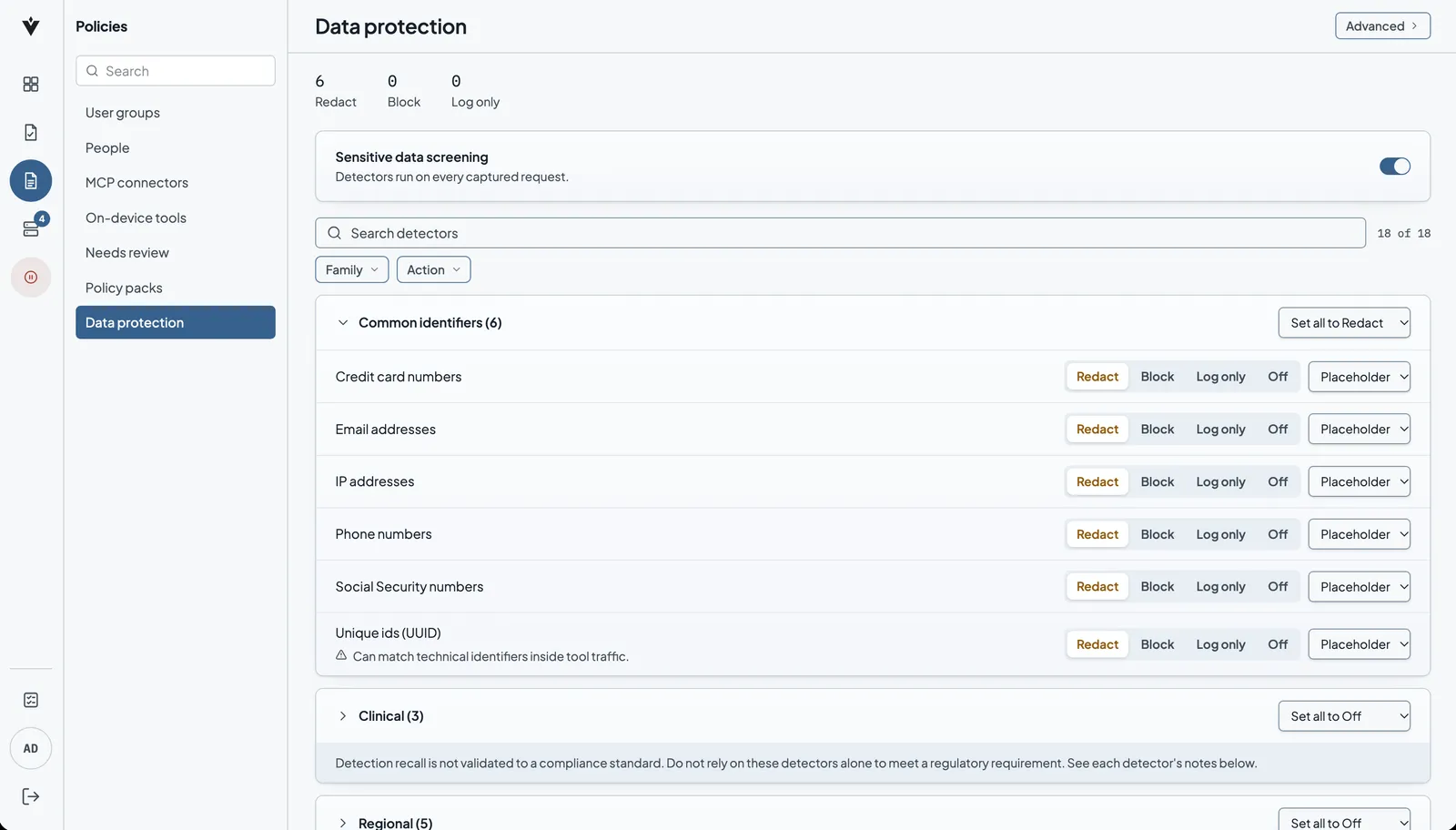Open Needs review

176,253
